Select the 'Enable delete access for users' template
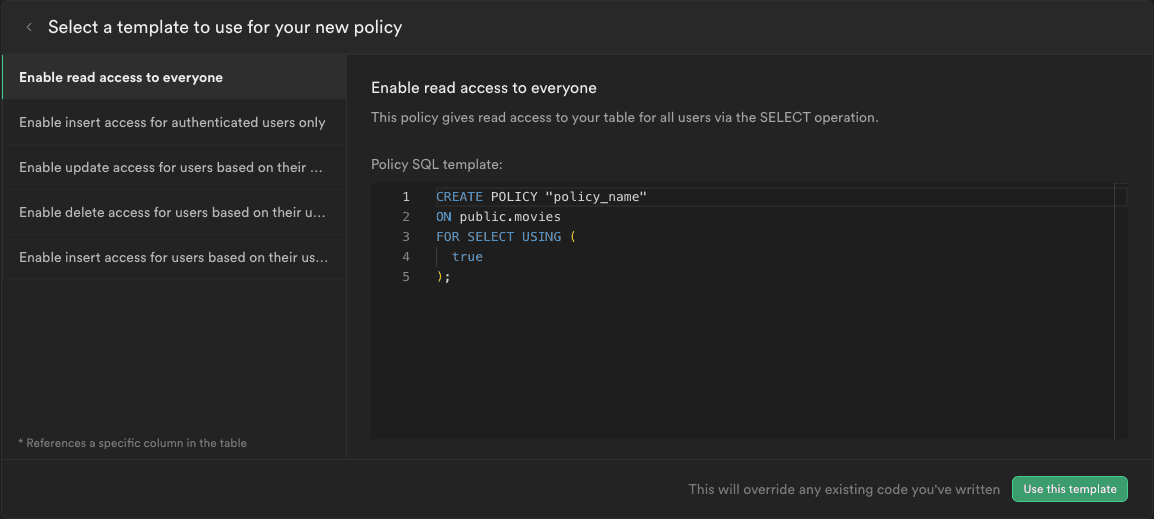Image resolution: width=1154 pixels, height=519 pixels. 172,212
